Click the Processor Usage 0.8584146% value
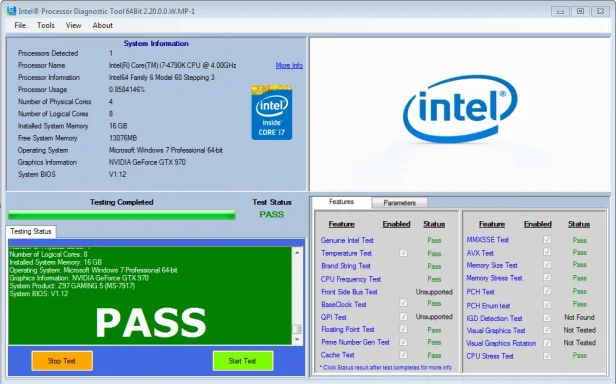The height and width of the screenshot is (384, 616). tap(127, 90)
